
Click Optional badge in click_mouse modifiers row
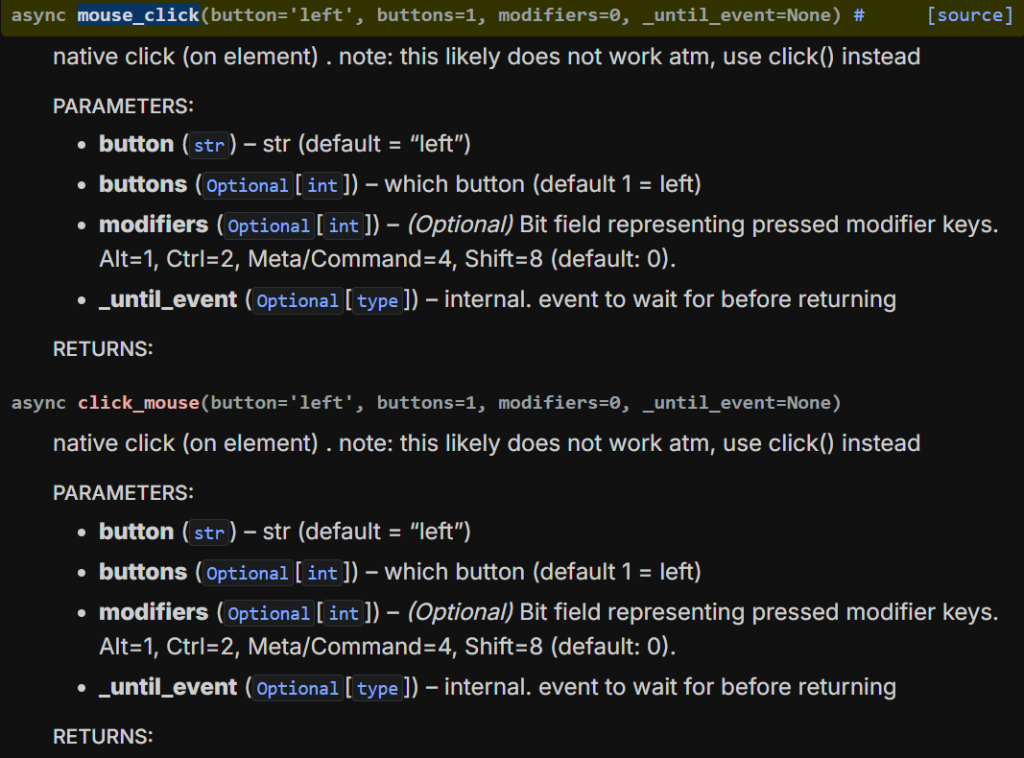269,614
